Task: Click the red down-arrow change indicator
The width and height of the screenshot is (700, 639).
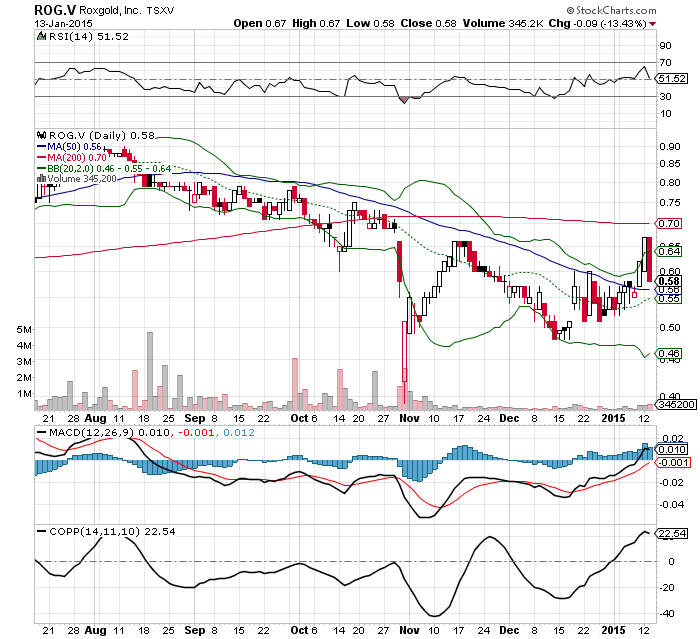Action: click(681, 23)
